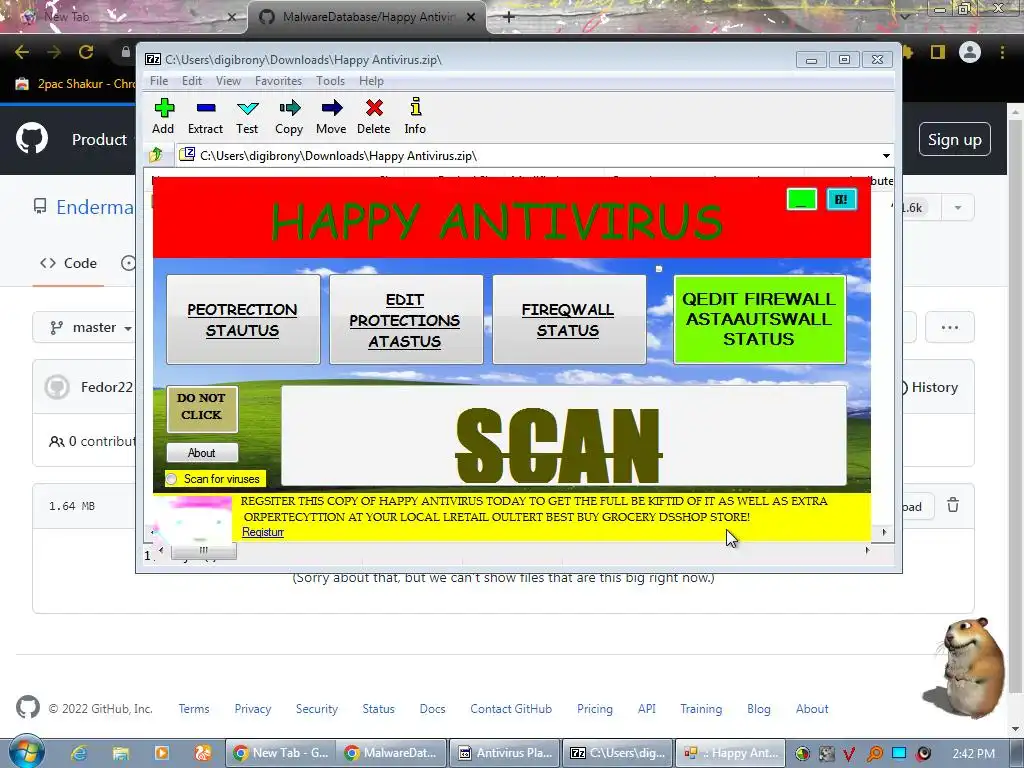The width and height of the screenshot is (1024, 768).
Task: Click the Sign up button on GitHub
Action: click(954, 139)
